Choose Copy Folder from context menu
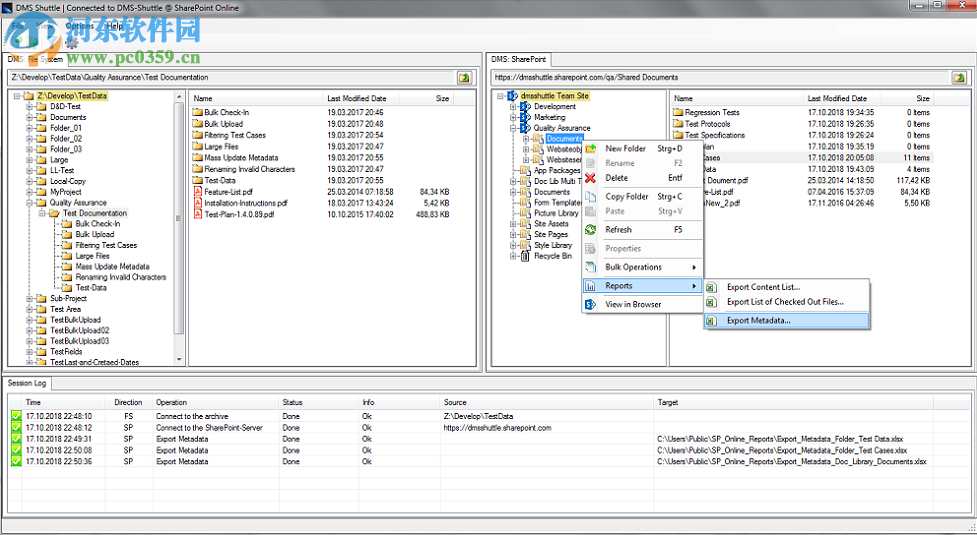The height and width of the screenshot is (535, 977). pyautogui.click(x=642, y=196)
